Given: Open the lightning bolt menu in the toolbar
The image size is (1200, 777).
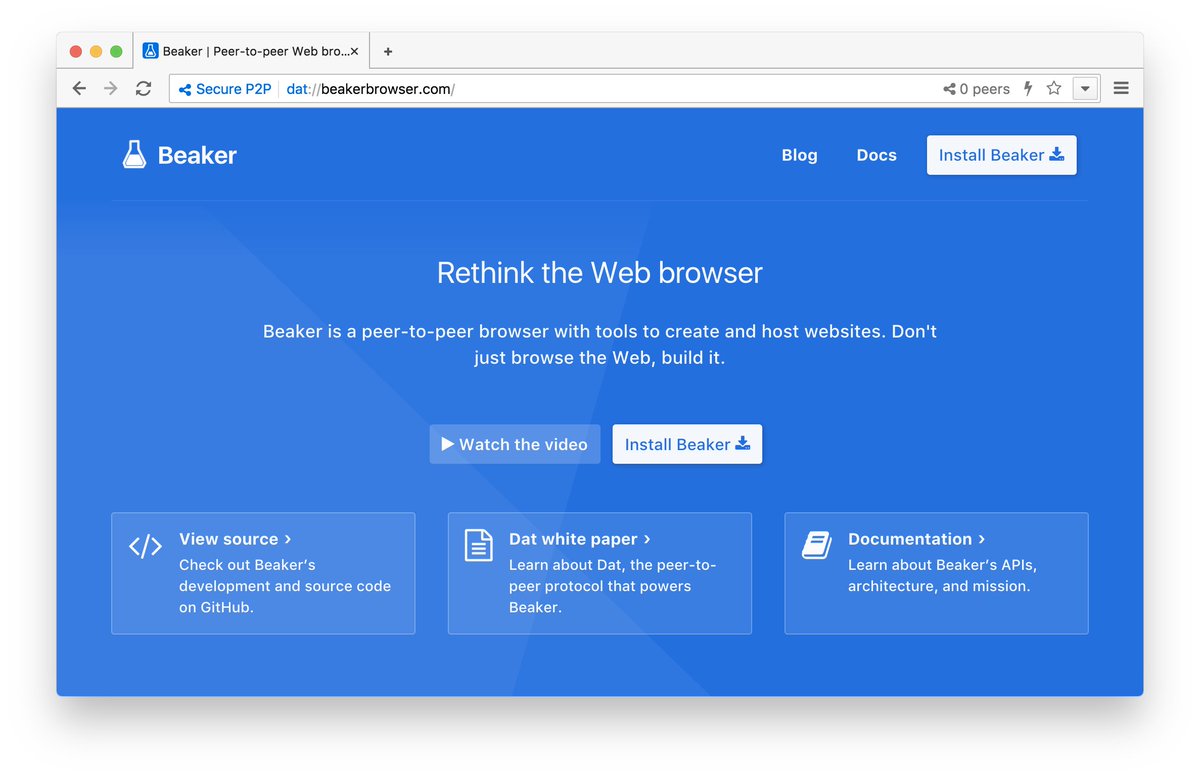Looking at the screenshot, I should [1028, 88].
